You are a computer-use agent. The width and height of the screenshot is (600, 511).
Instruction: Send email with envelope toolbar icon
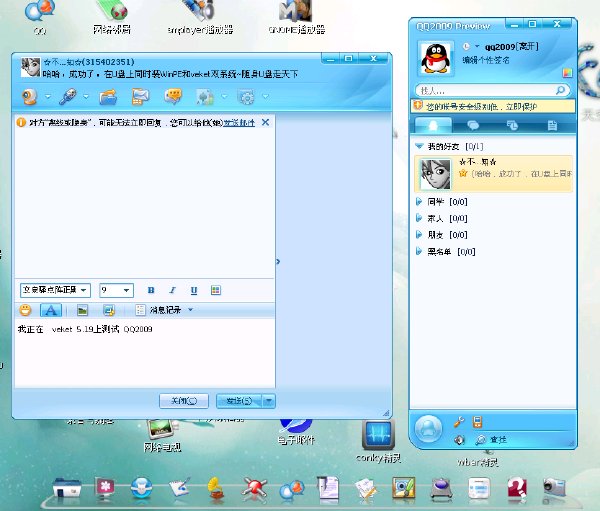tap(140, 96)
